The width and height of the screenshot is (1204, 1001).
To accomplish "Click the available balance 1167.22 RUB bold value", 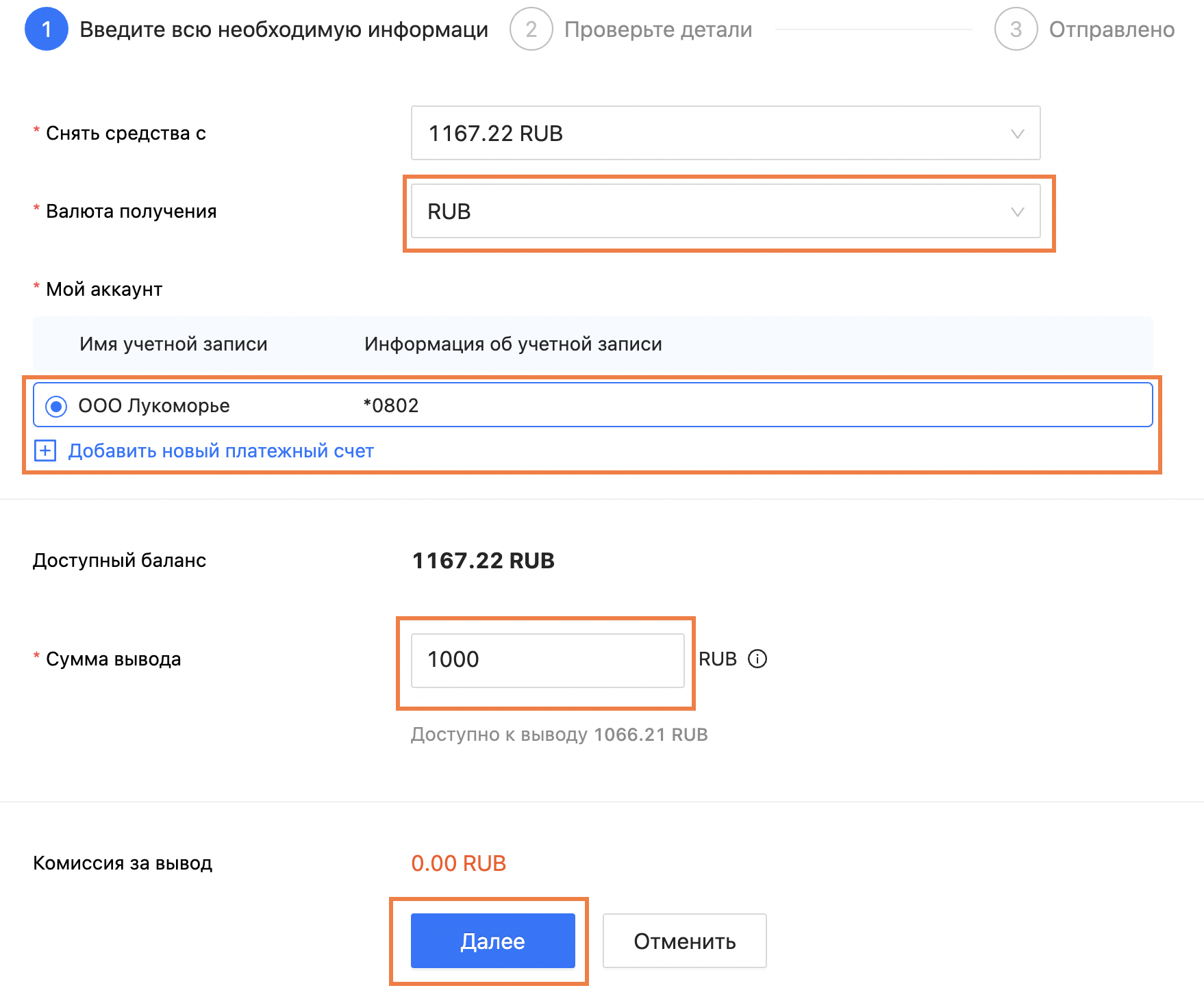I will (484, 561).
